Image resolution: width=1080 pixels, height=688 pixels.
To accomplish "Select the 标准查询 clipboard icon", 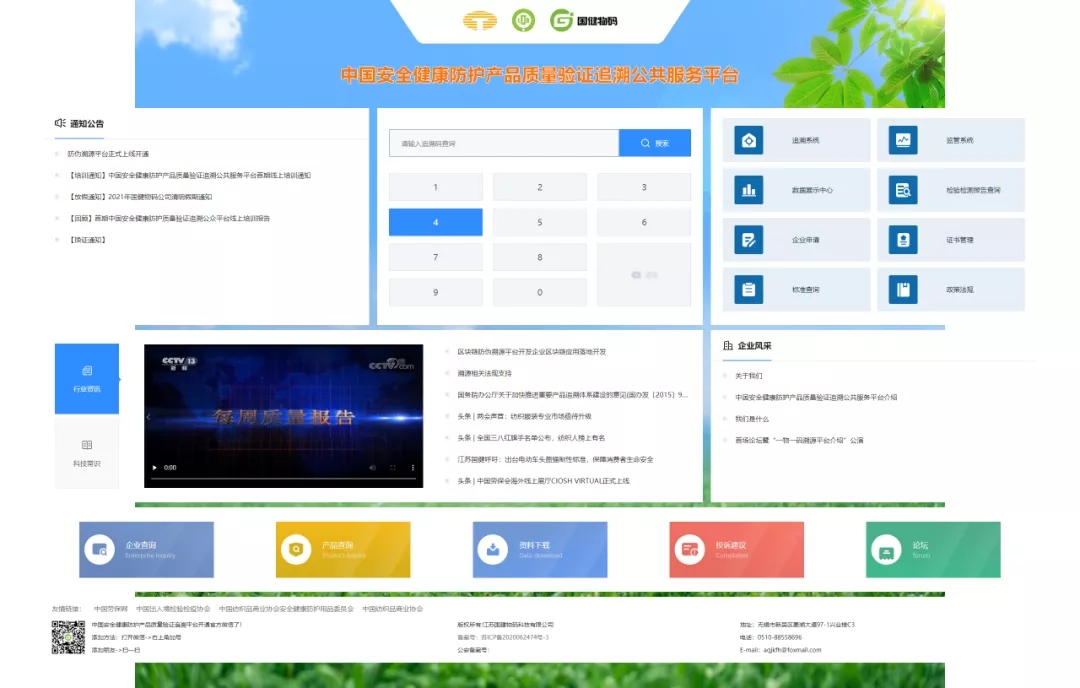I will coord(749,290).
